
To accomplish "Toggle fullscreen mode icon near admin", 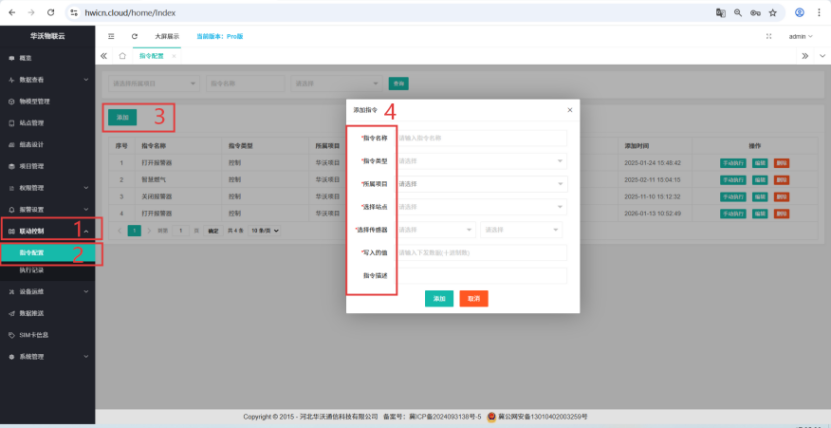I will (768, 36).
